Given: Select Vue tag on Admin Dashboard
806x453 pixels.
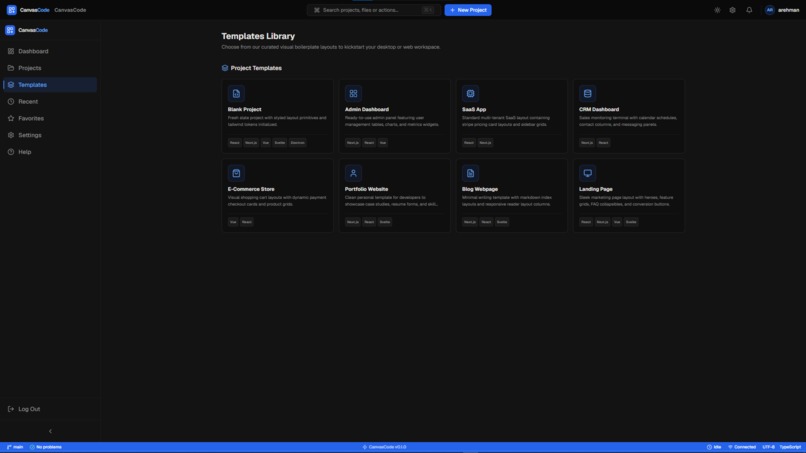Looking at the screenshot, I should [383, 142].
